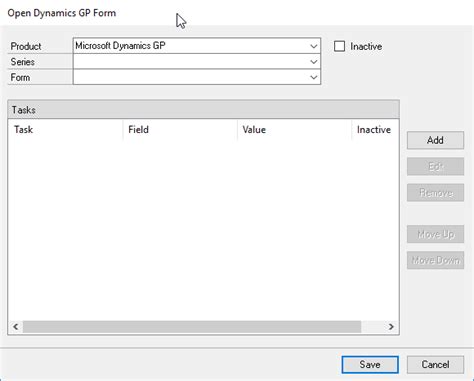The width and height of the screenshot is (474, 381).
Task: Cancel the Open Dynamics GP Form dialog
Action: (x=435, y=364)
